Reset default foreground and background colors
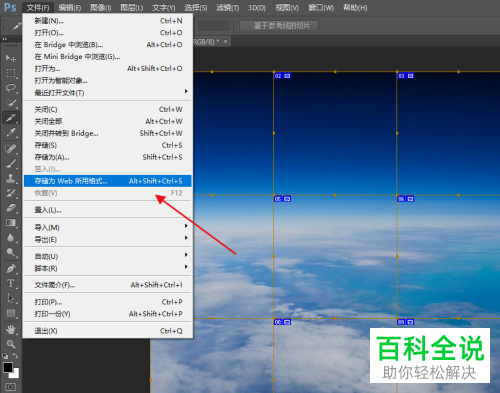Viewport: 500px width, 393px height. tap(5, 356)
